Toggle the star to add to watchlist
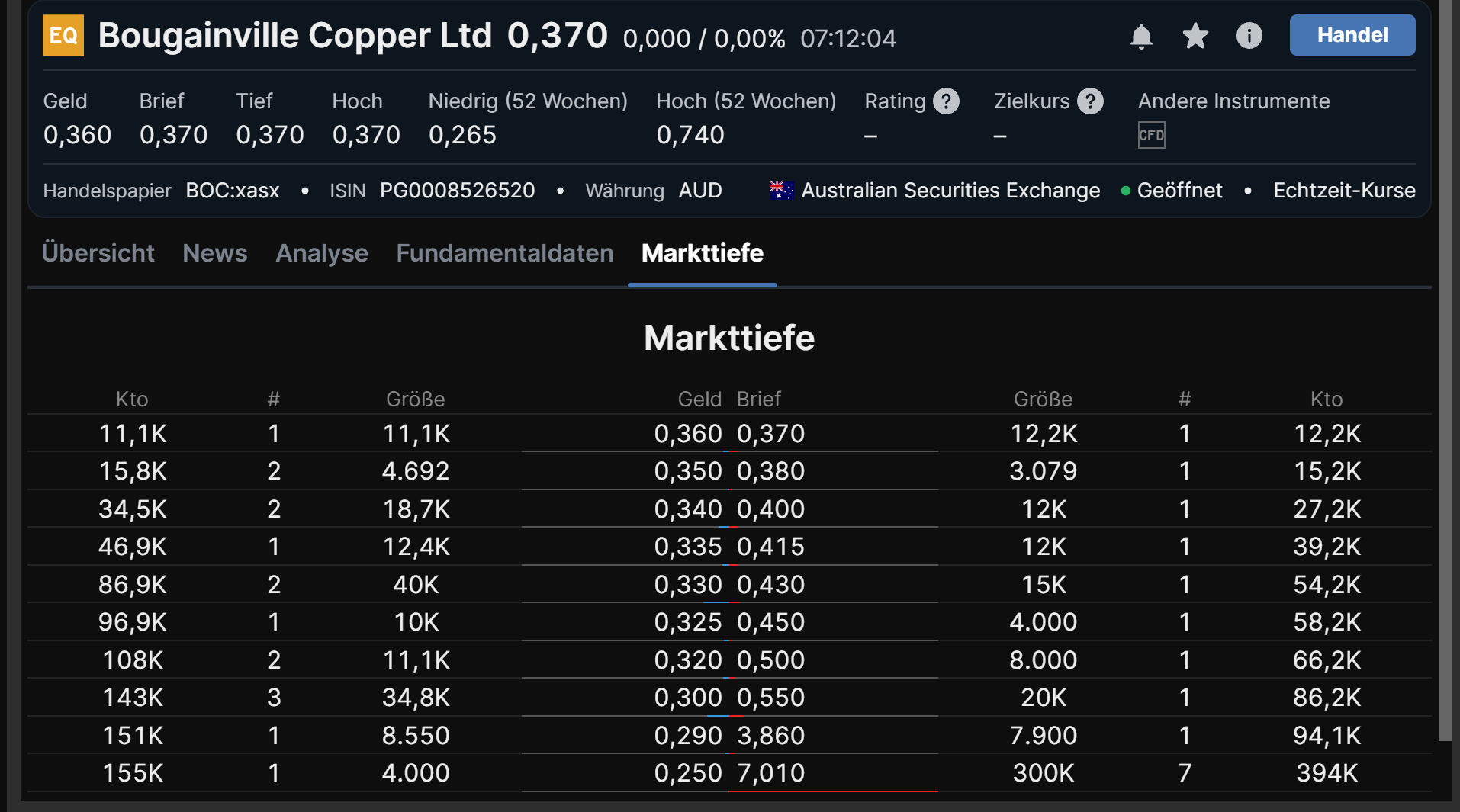Image resolution: width=1460 pixels, height=812 pixels. pyautogui.click(x=1195, y=35)
